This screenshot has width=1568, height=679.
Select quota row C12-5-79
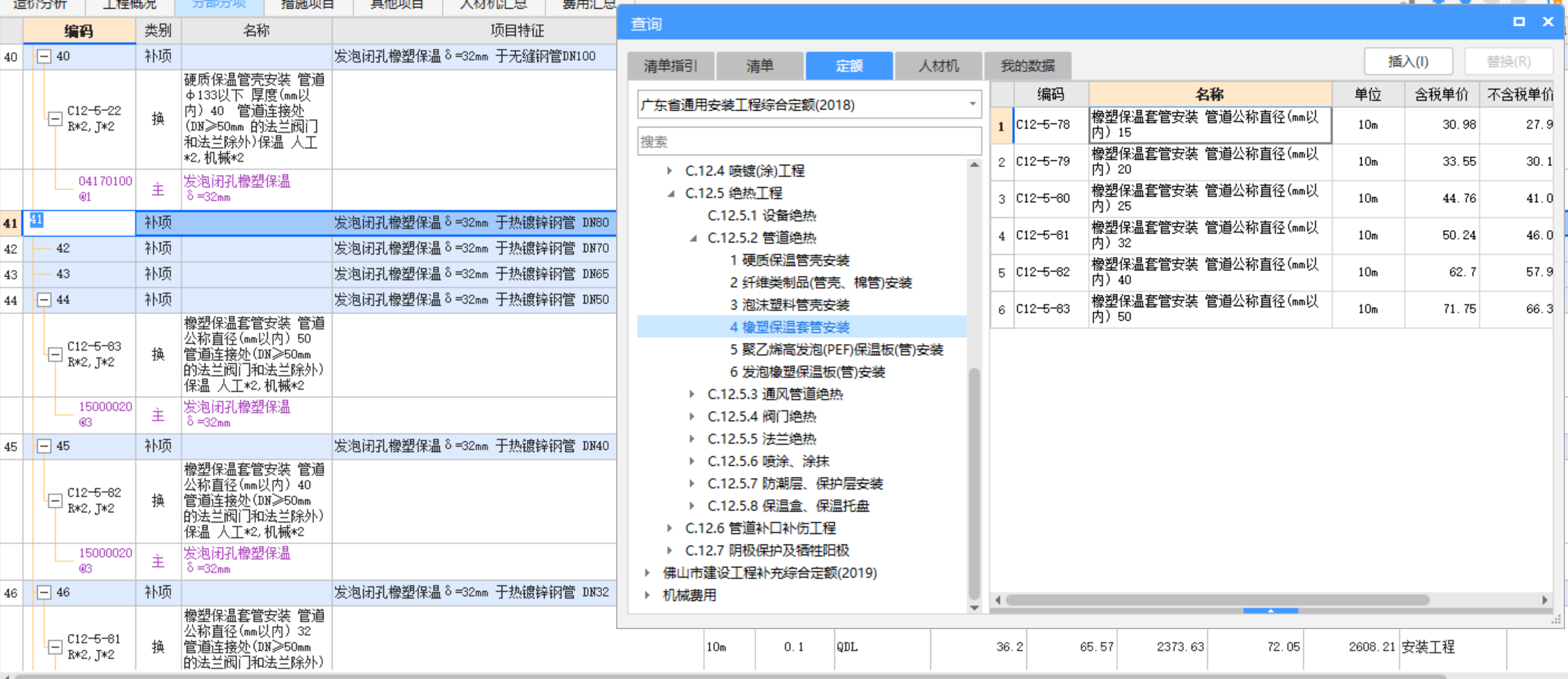pos(1272,162)
